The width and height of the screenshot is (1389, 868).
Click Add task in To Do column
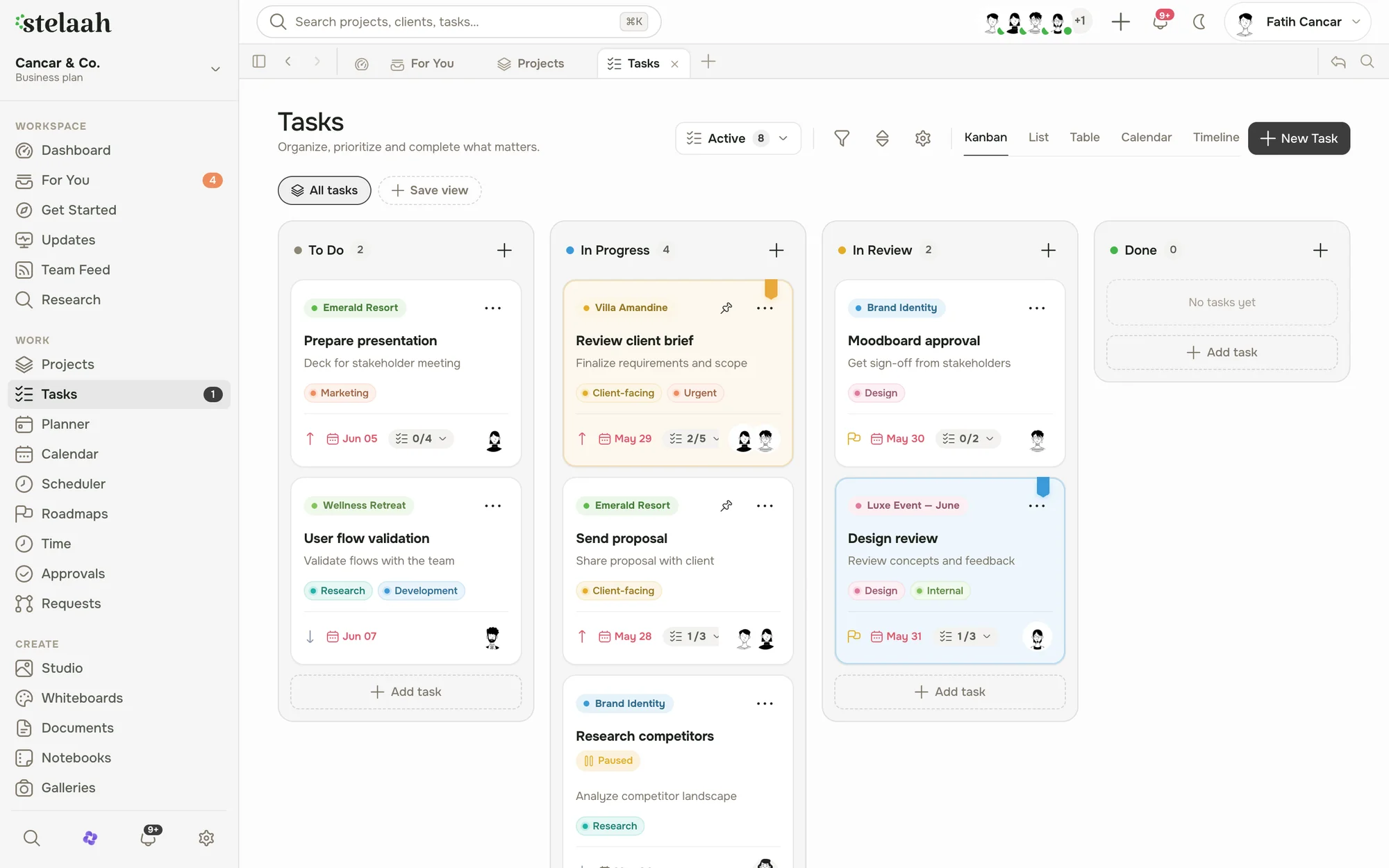pyautogui.click(x=406, y=692)
